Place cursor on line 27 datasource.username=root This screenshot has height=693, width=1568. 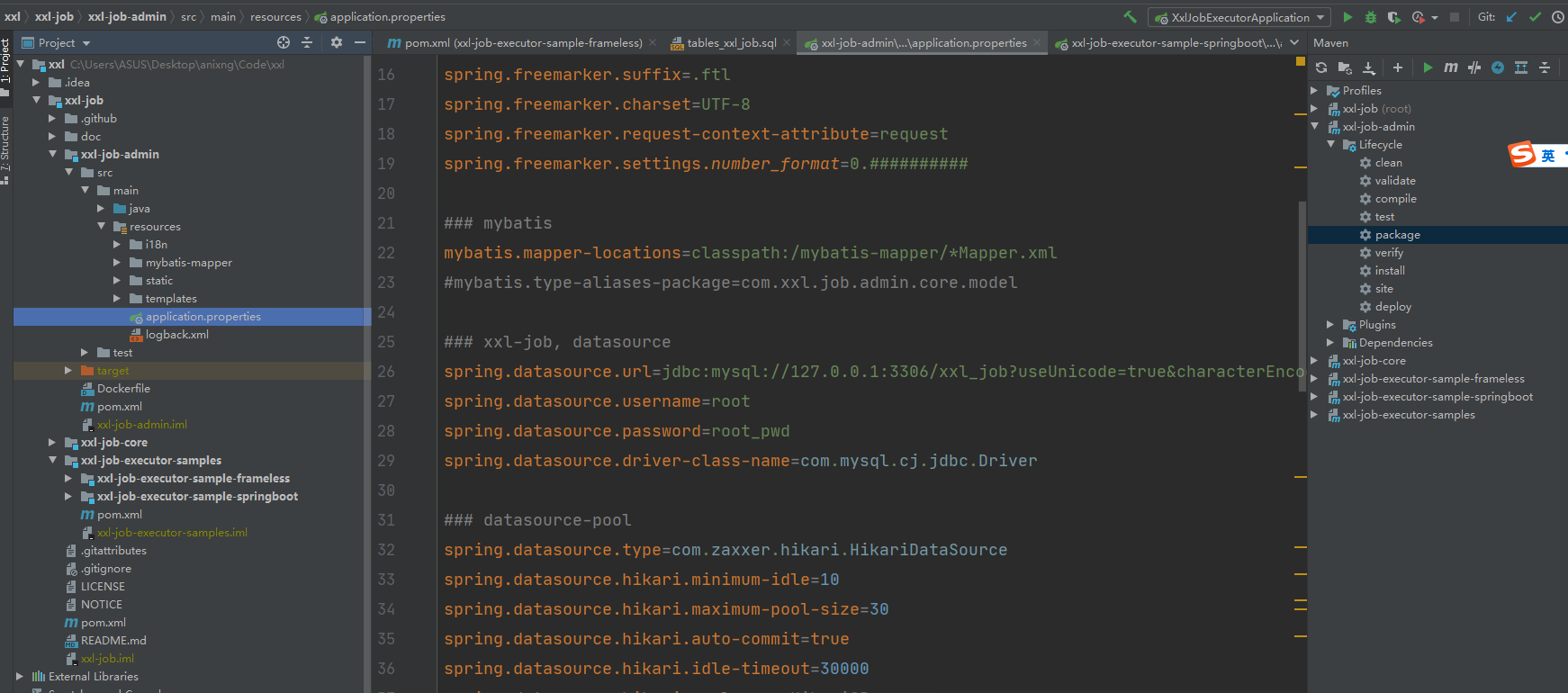(596, 401)
